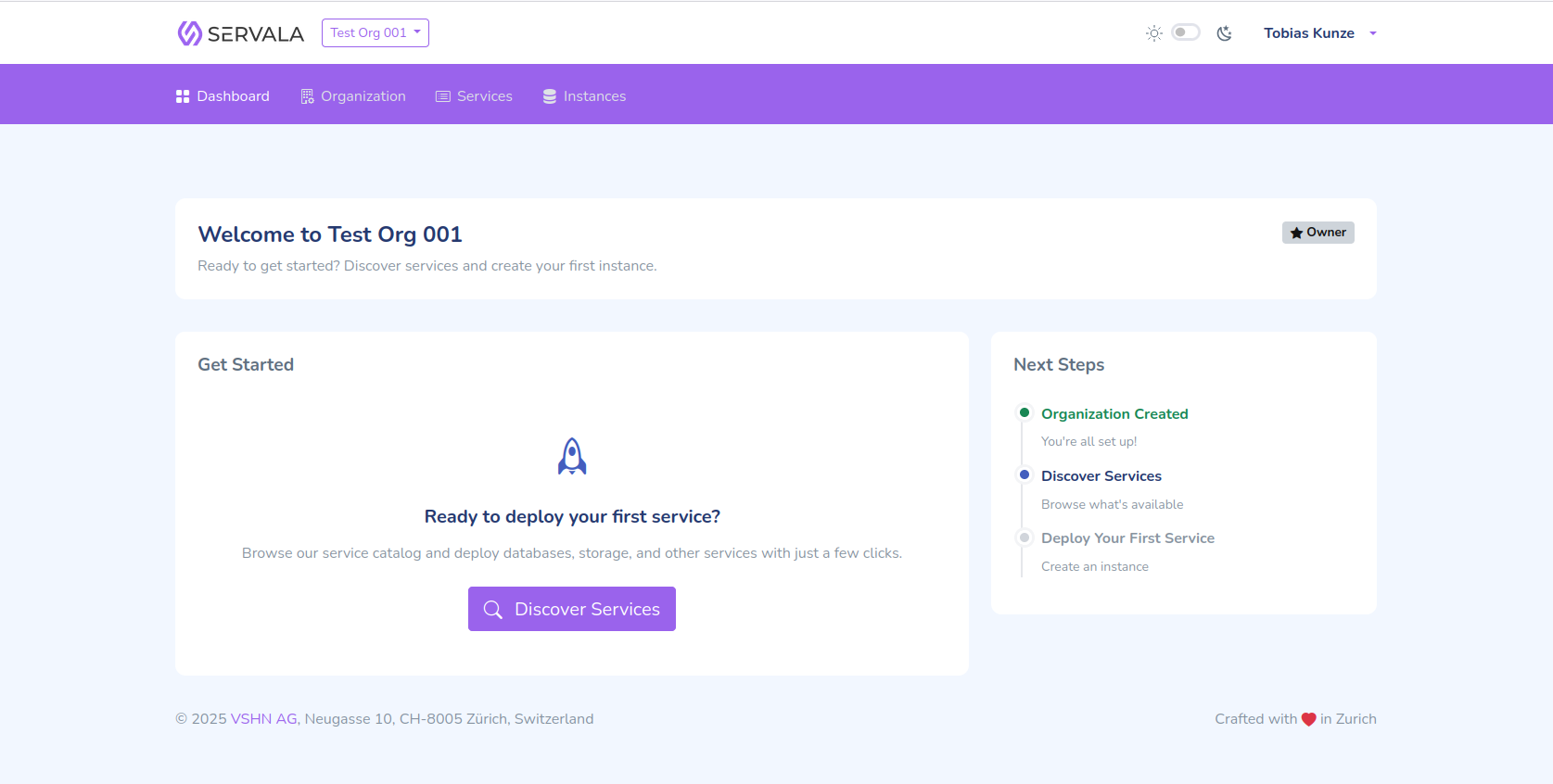The height and width of the screenshot is (784, 1553).
Task: Toggle the dark mode theme switch
Action: click(x=1186, y=32)
